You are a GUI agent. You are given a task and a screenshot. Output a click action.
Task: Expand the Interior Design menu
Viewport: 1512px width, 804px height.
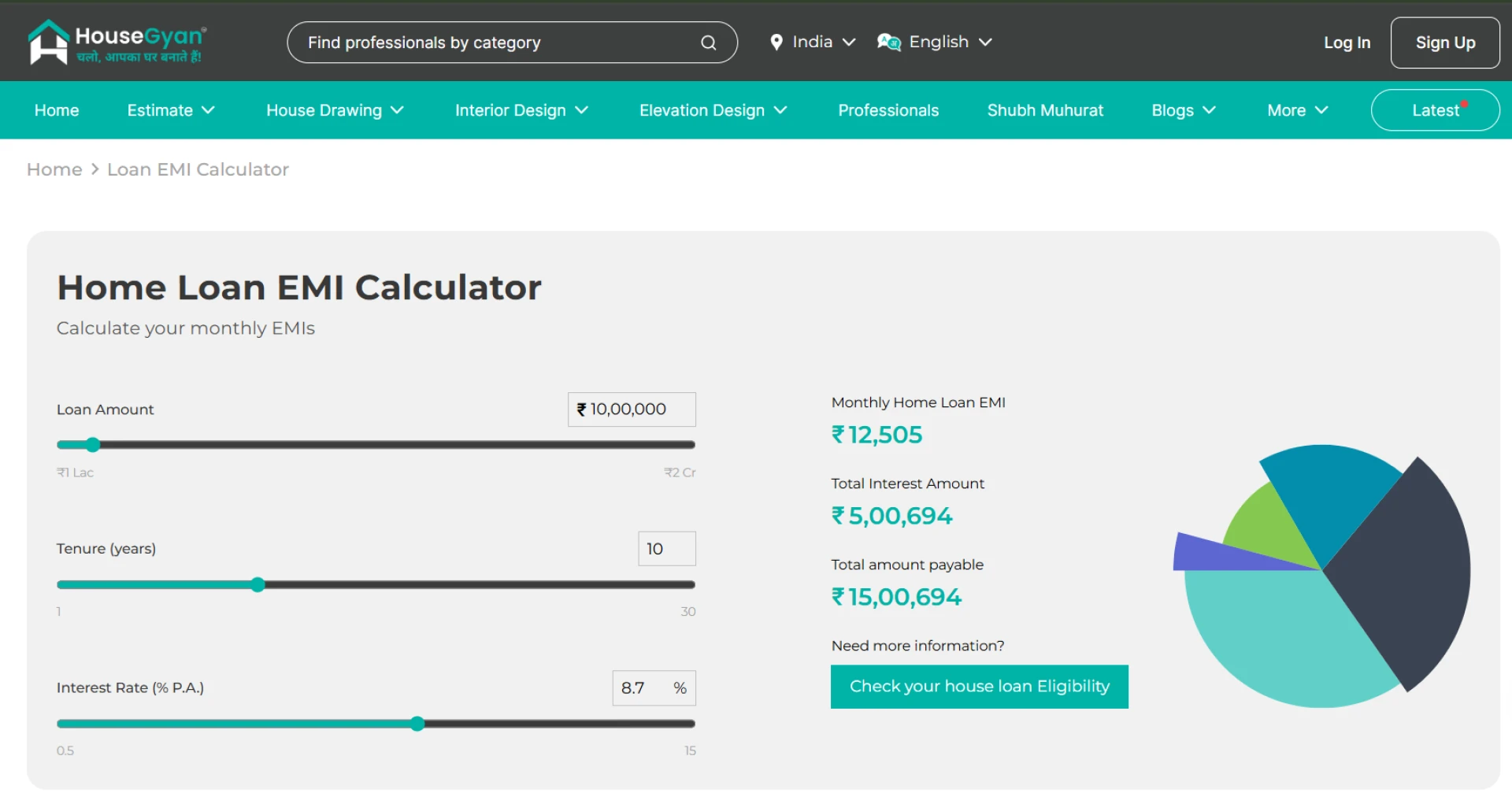click(521, 110)
